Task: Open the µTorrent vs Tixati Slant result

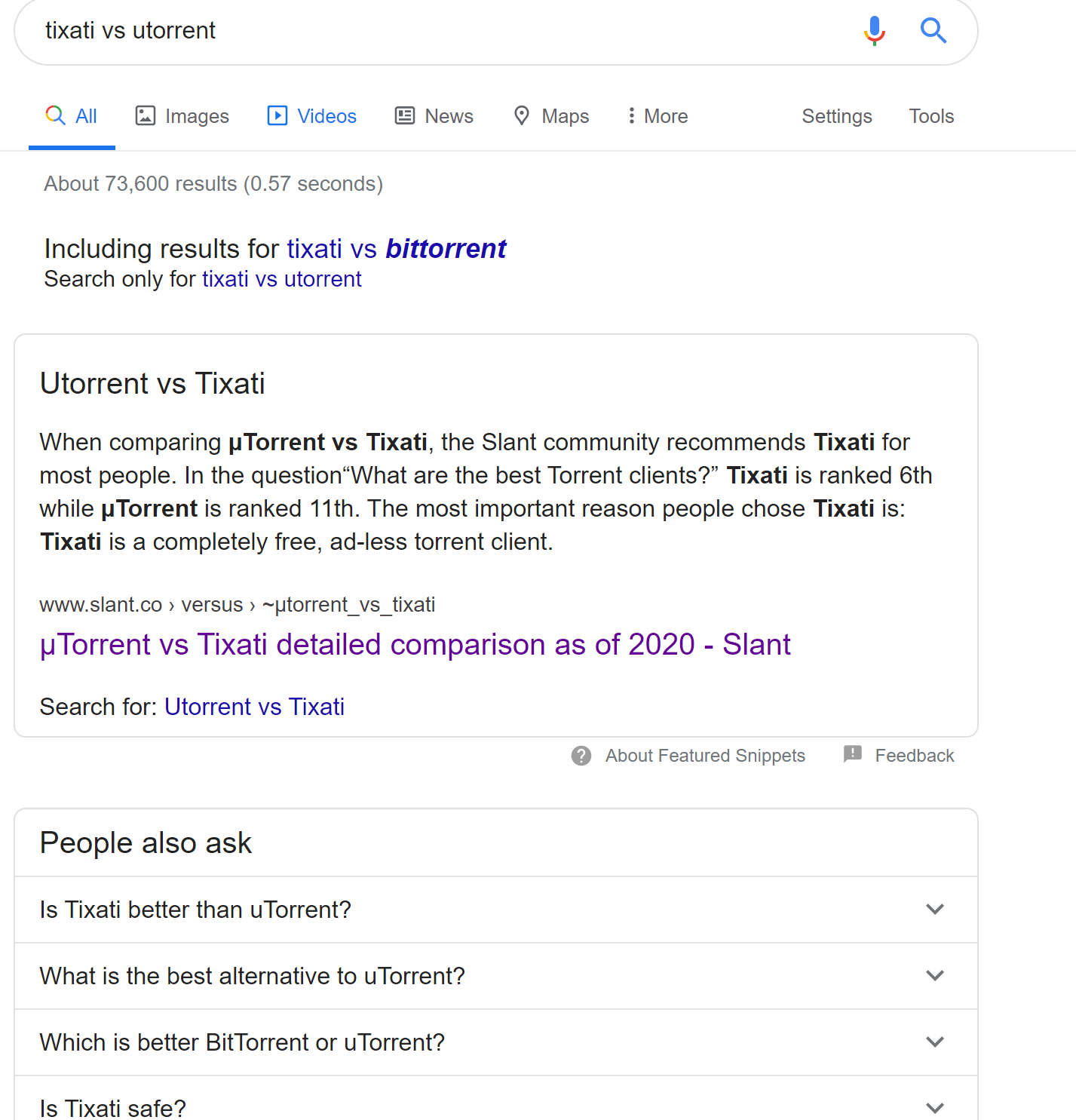Action: [x=415, y=644]
